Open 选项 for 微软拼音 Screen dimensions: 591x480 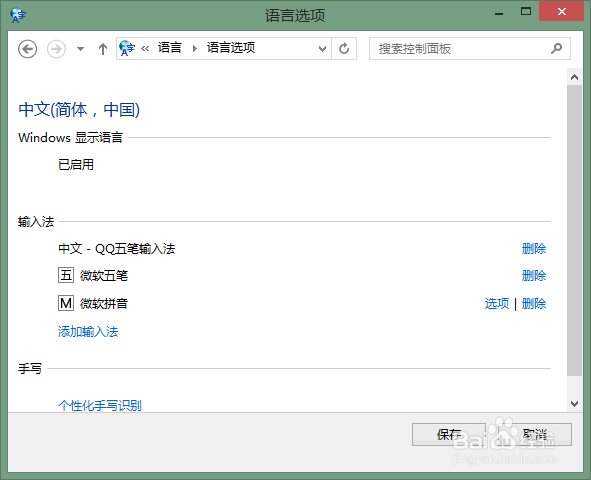(497, 304)
